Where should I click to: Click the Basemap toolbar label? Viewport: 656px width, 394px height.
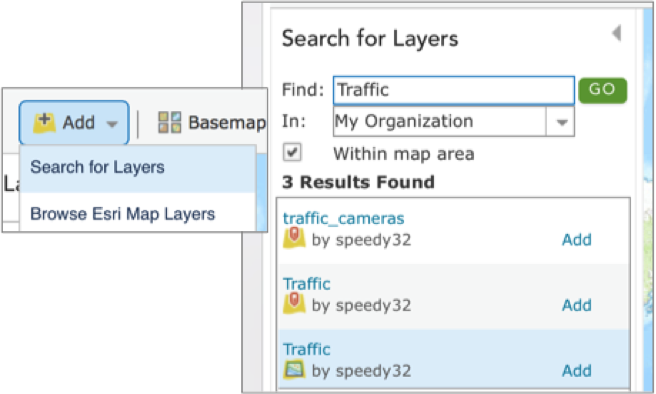pos(227,123)
